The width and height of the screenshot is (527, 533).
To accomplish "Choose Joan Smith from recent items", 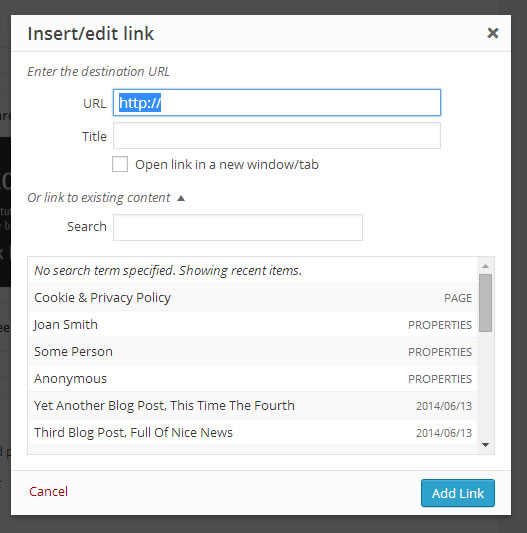I will click(253, 325).
